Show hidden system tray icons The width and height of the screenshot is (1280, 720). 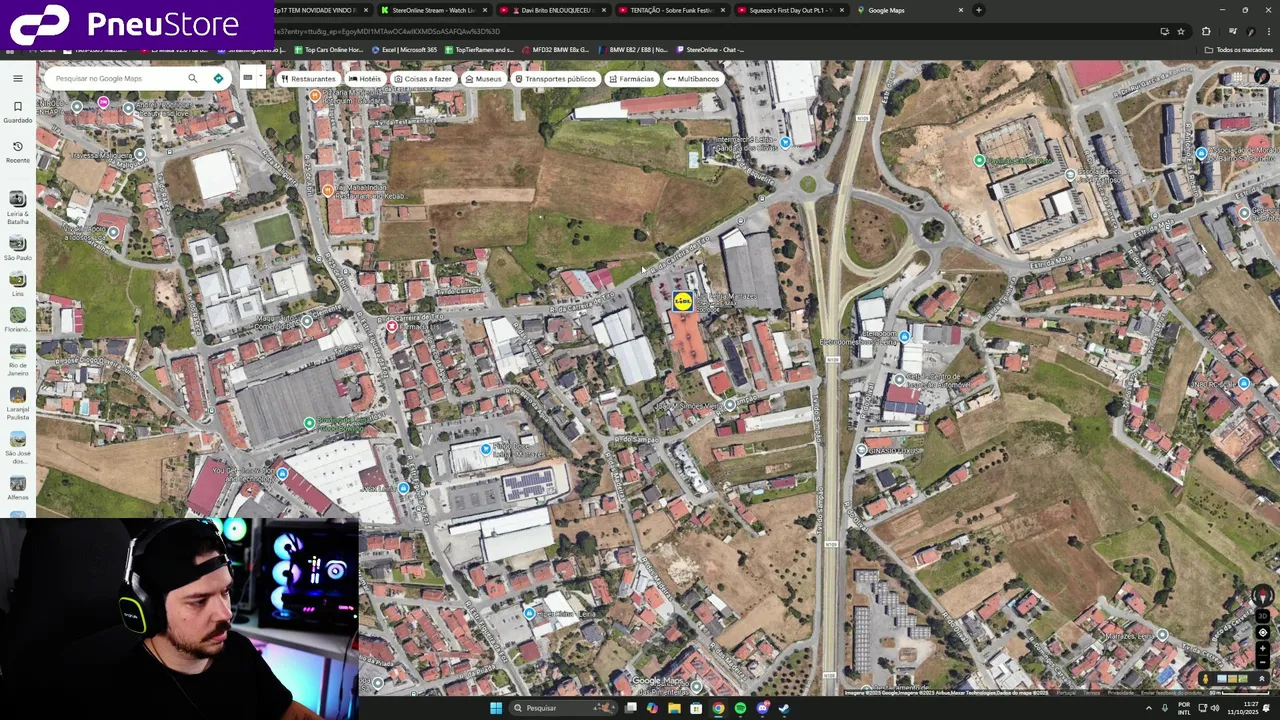[1148, 708]
